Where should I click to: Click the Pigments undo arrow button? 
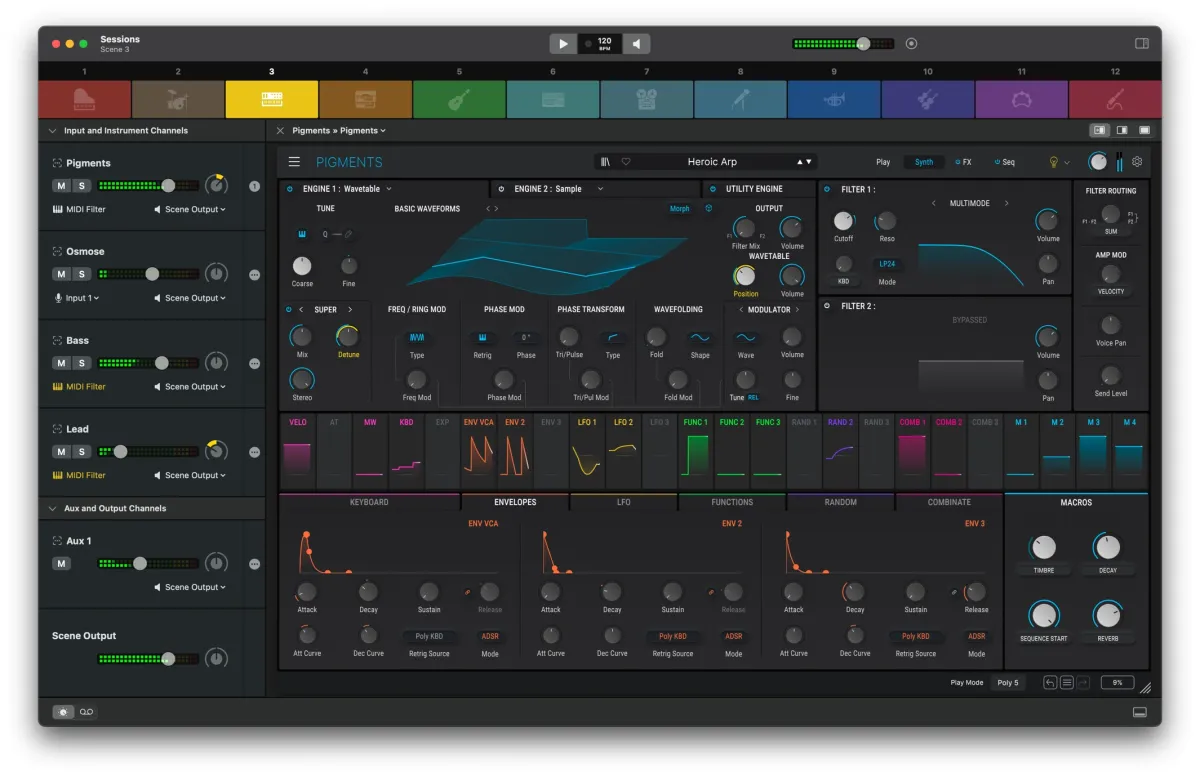pos(1050,683)
